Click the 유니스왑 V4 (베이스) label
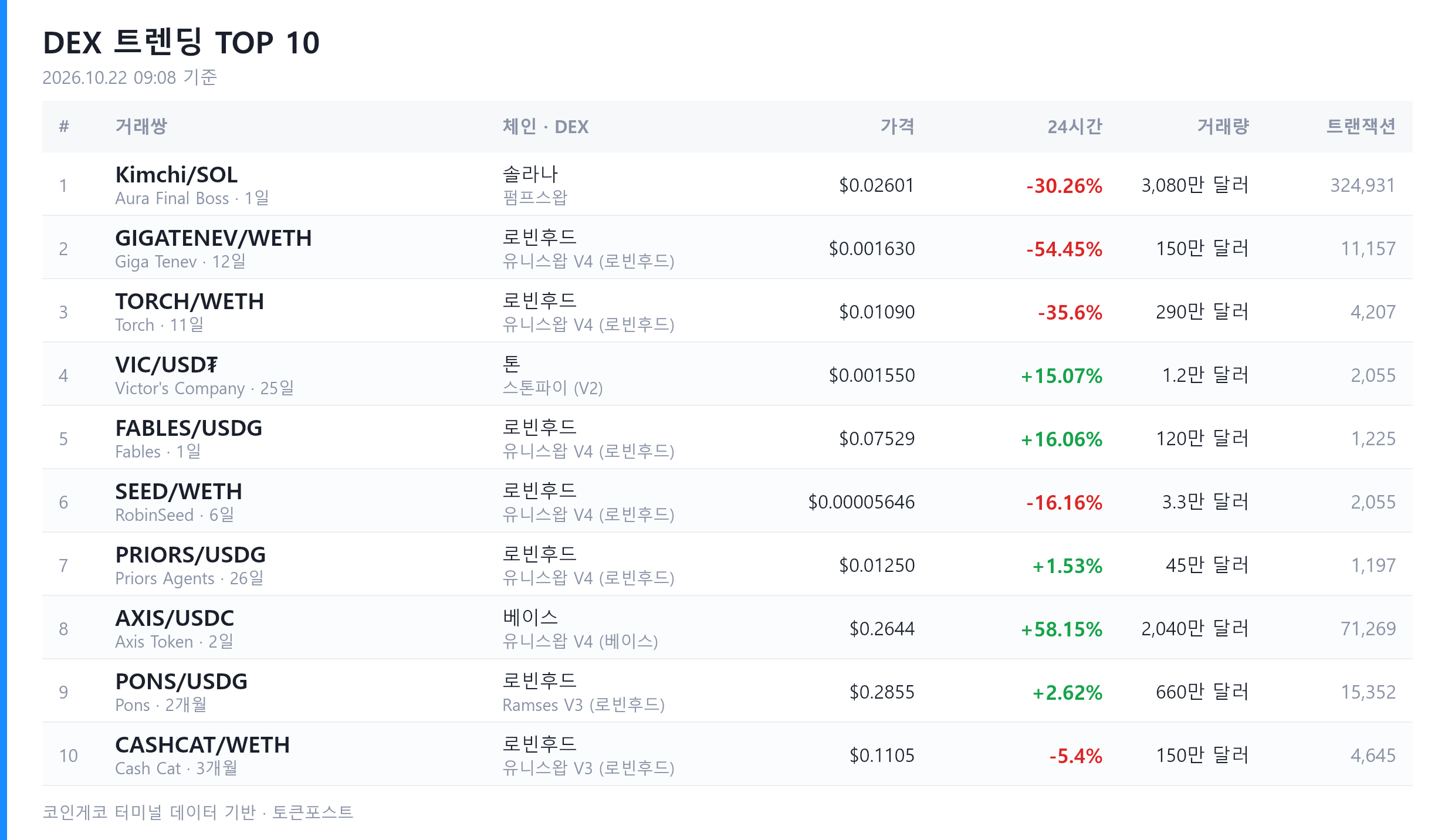The width and height of the screenshot is (1455, 840). [580, 641]
